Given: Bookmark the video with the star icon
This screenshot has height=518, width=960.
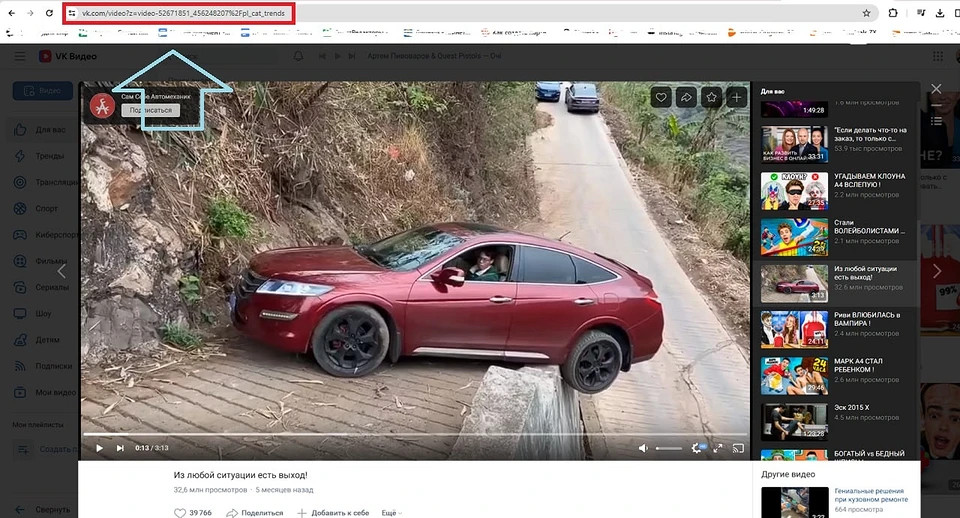Looking at the screenshot, I should point(711,97).
